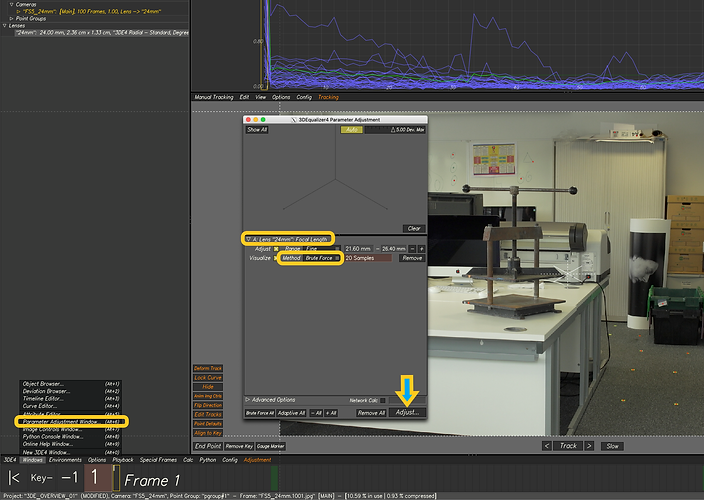The width and height of the screenshot is (704, 500).
Task: Choose Object Browser from Windows menu
Action: click(x=70, y=384)
